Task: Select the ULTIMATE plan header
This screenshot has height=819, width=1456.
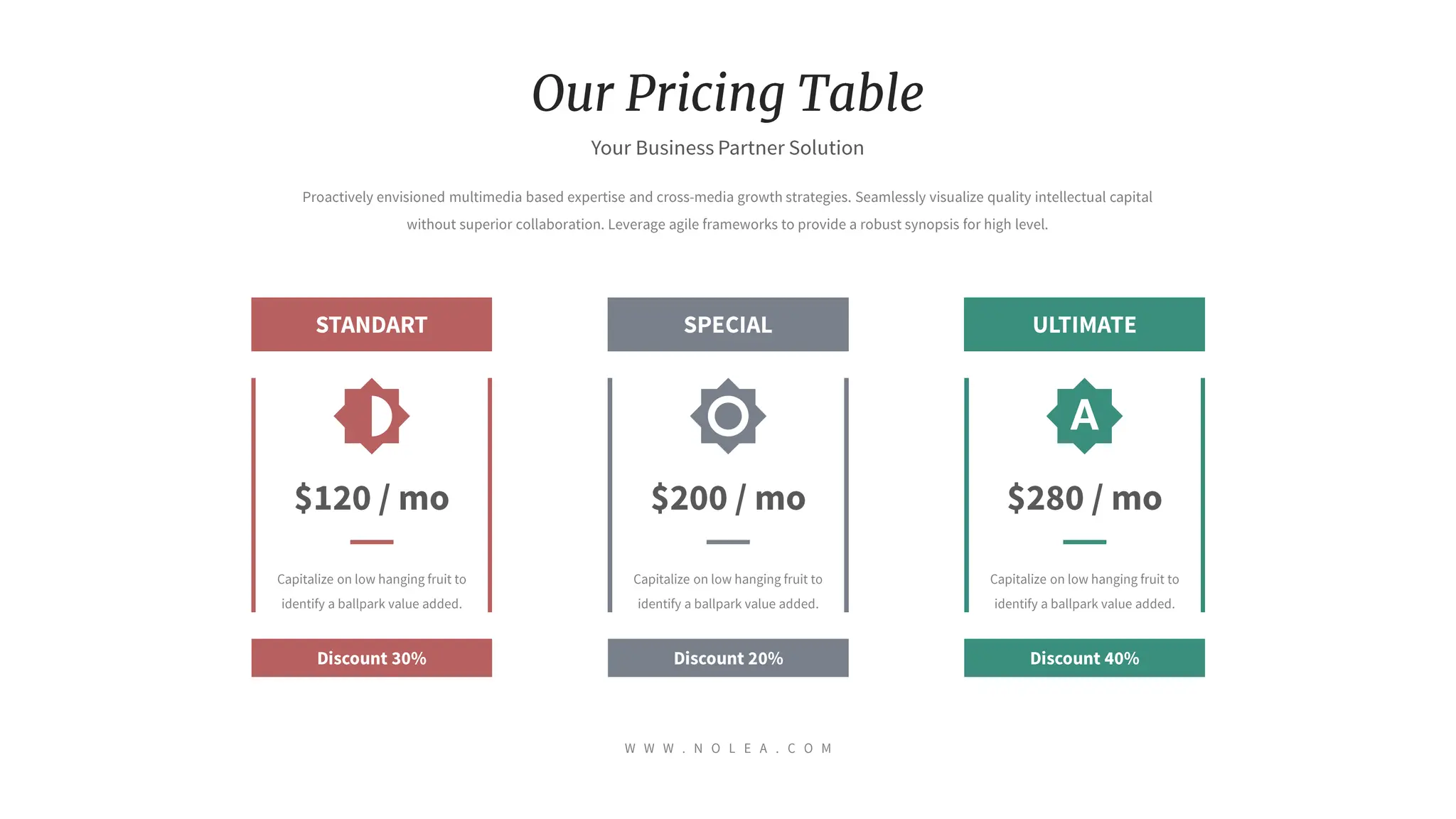Action: click(x=1084, y=324)
